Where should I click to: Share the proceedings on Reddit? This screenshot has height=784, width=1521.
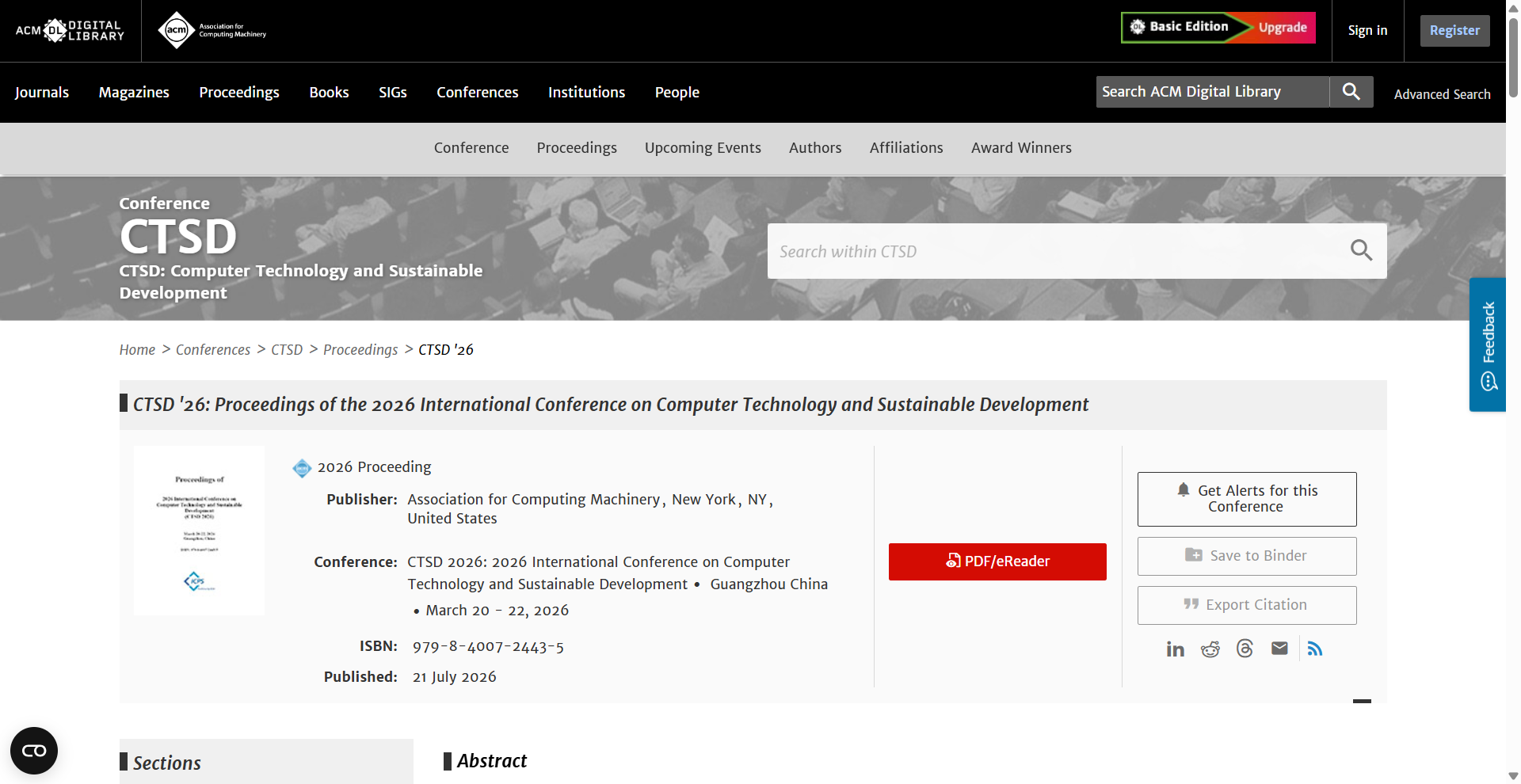point(1210,649)
